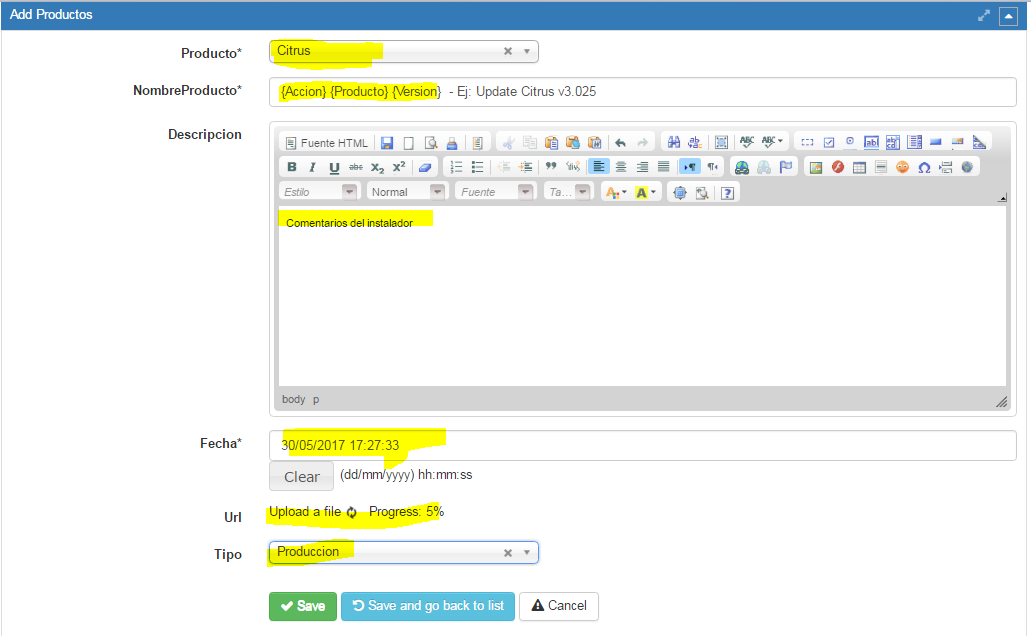Image resolution: width=1031 pixels, height=636 pixels.
Task: Toggle Subscript formatting
Action: pos(377,167)
